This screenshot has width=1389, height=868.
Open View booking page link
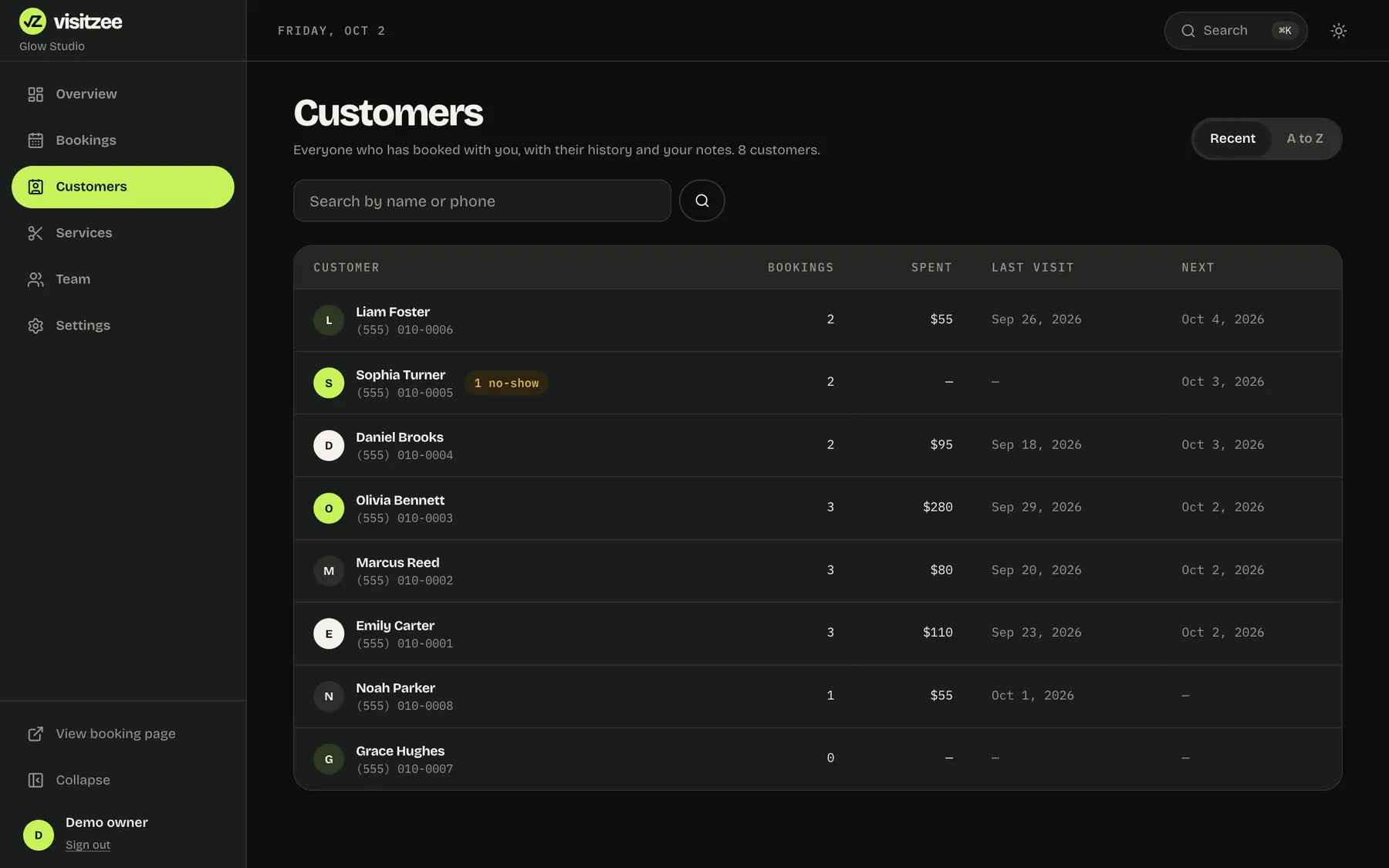123,734
